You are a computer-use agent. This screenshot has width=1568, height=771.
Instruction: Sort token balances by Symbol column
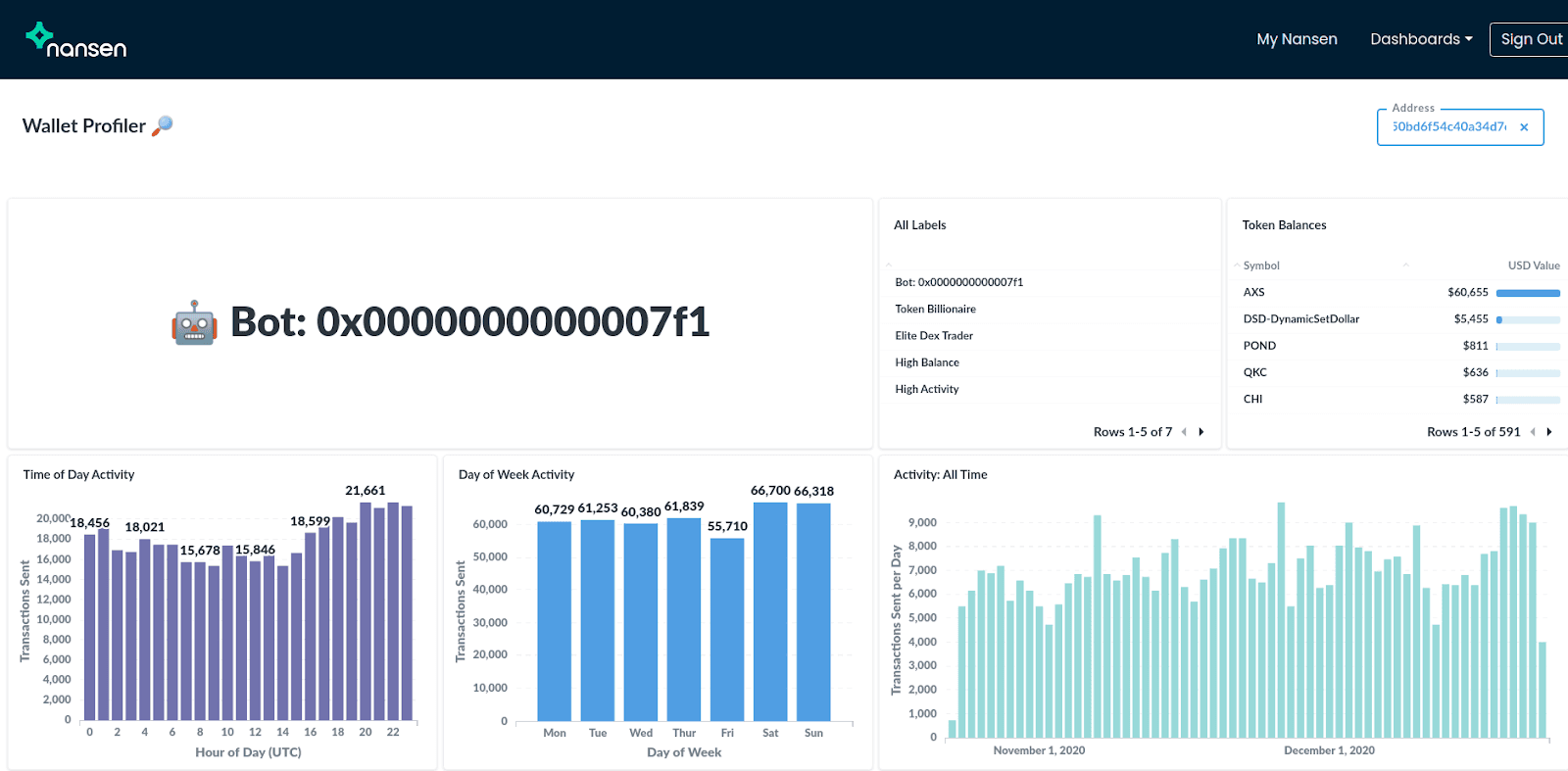(1261, 265)
